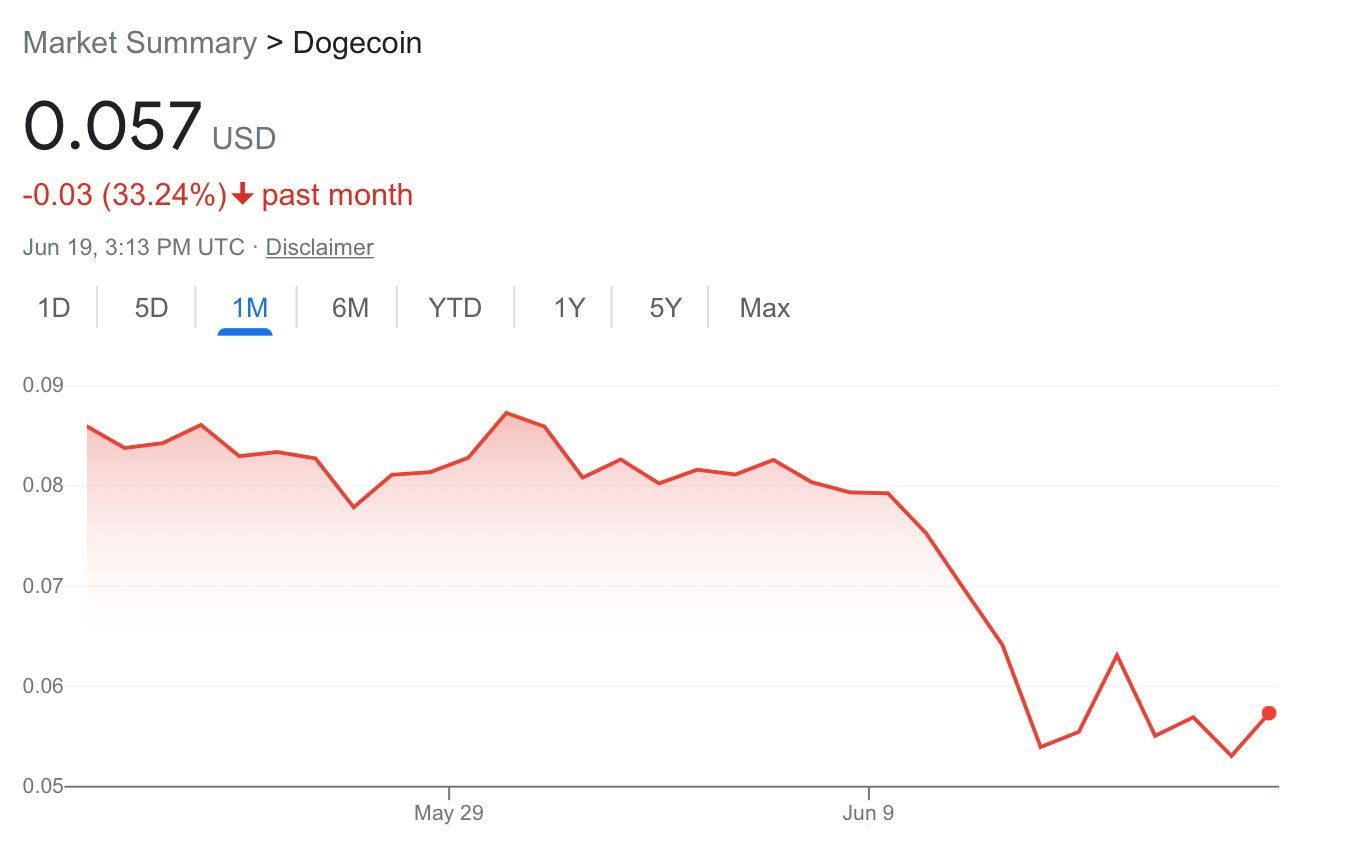This screenshot has width=1363, height=846.
Task: Click the 0.057 price value
Action: coord(113,127)
